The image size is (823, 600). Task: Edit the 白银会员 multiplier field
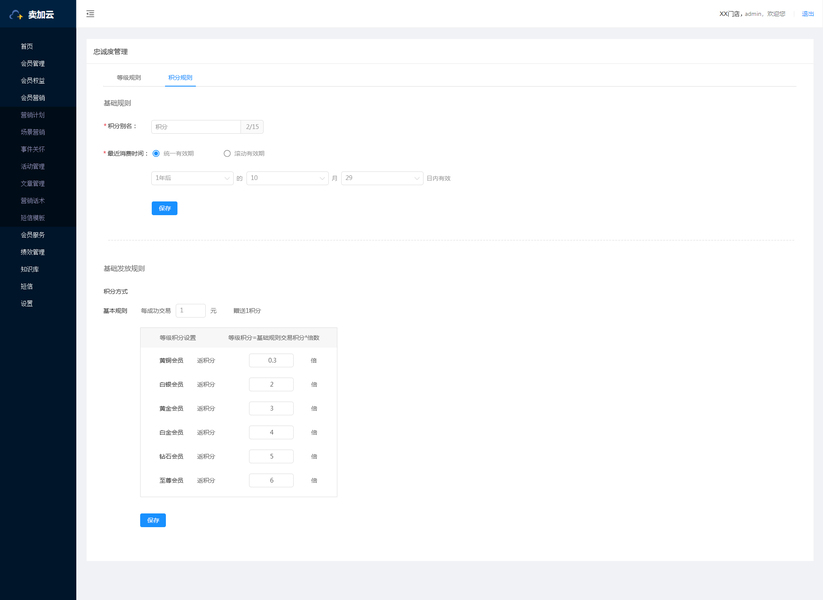point(271,384)
